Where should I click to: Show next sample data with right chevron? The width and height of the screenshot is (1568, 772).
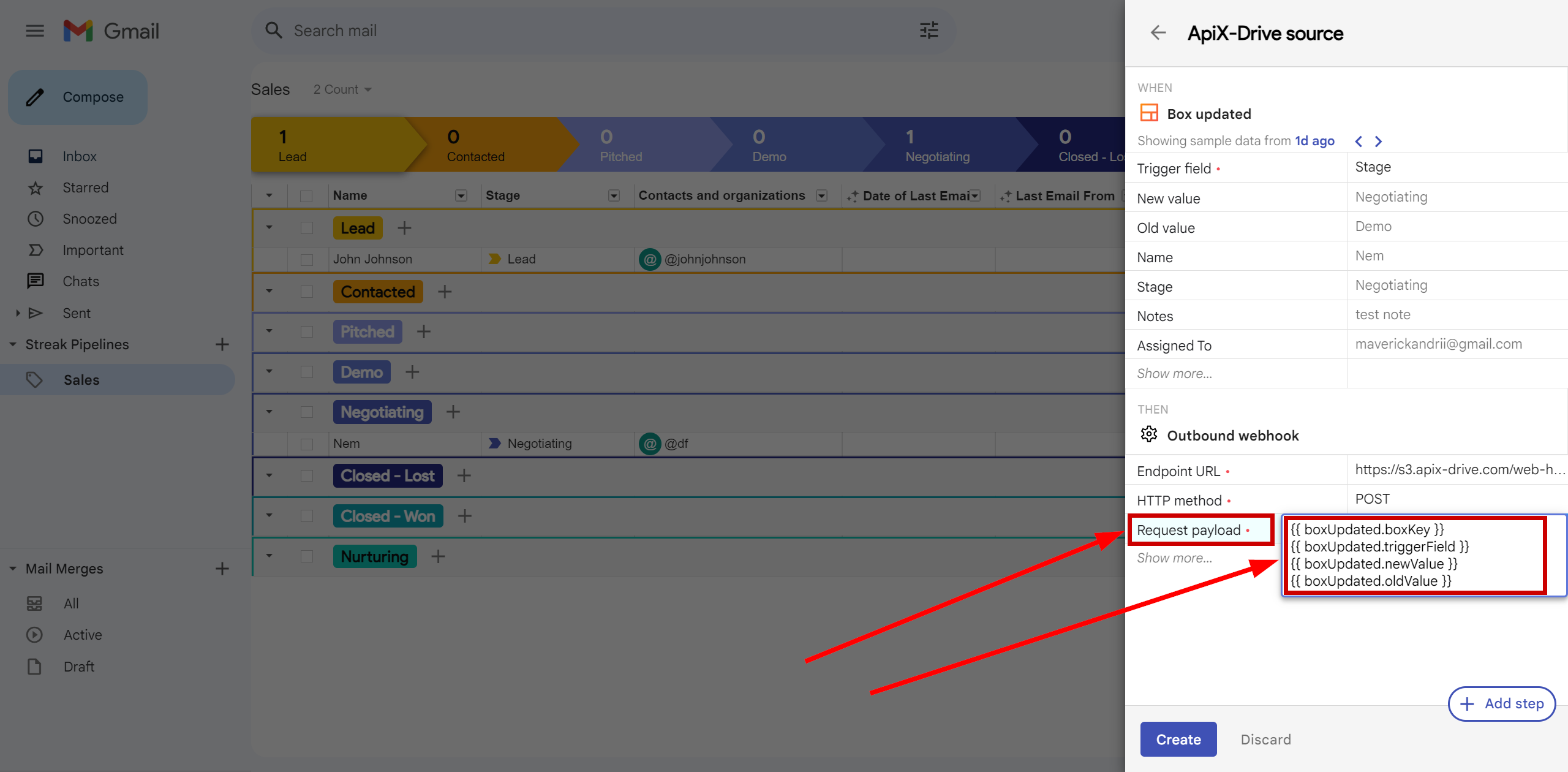(x=1379, y=142)
